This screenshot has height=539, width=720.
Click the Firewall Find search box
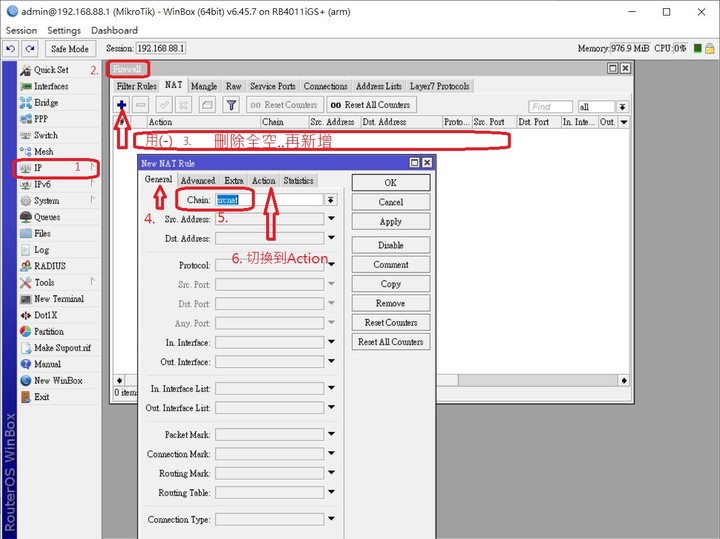tap(550, 107)
